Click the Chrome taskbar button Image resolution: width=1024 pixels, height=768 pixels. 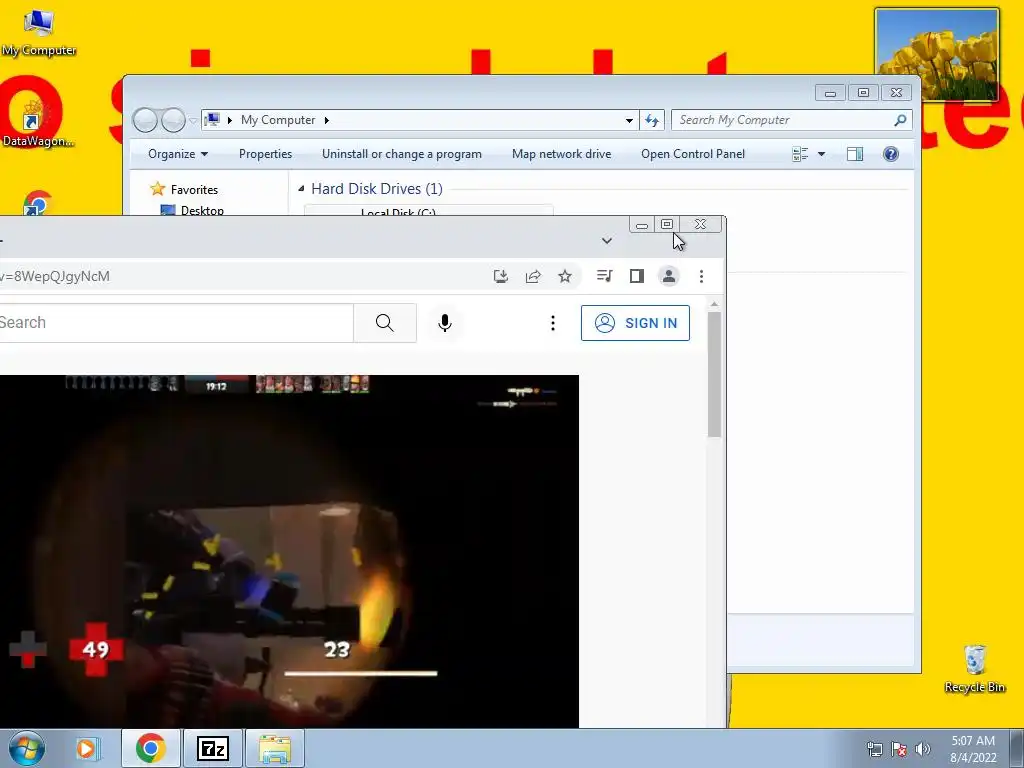tap(151, 748)
